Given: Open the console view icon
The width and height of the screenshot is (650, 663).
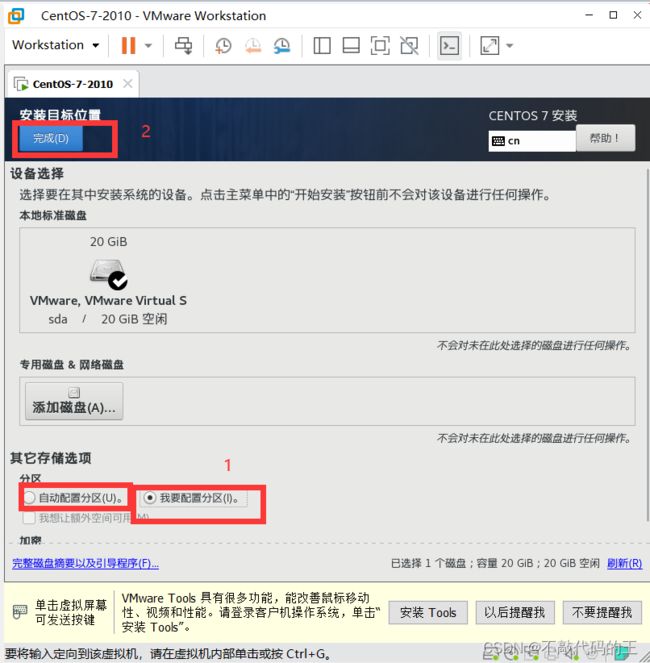Looking at the screenshot, I should pos(449,45).
